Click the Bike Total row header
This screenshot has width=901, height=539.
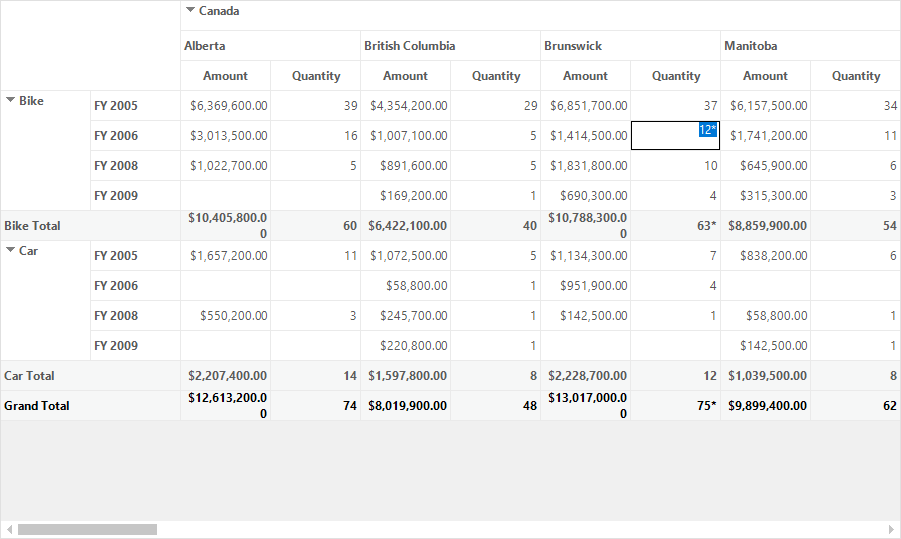(x=91, y=225)
